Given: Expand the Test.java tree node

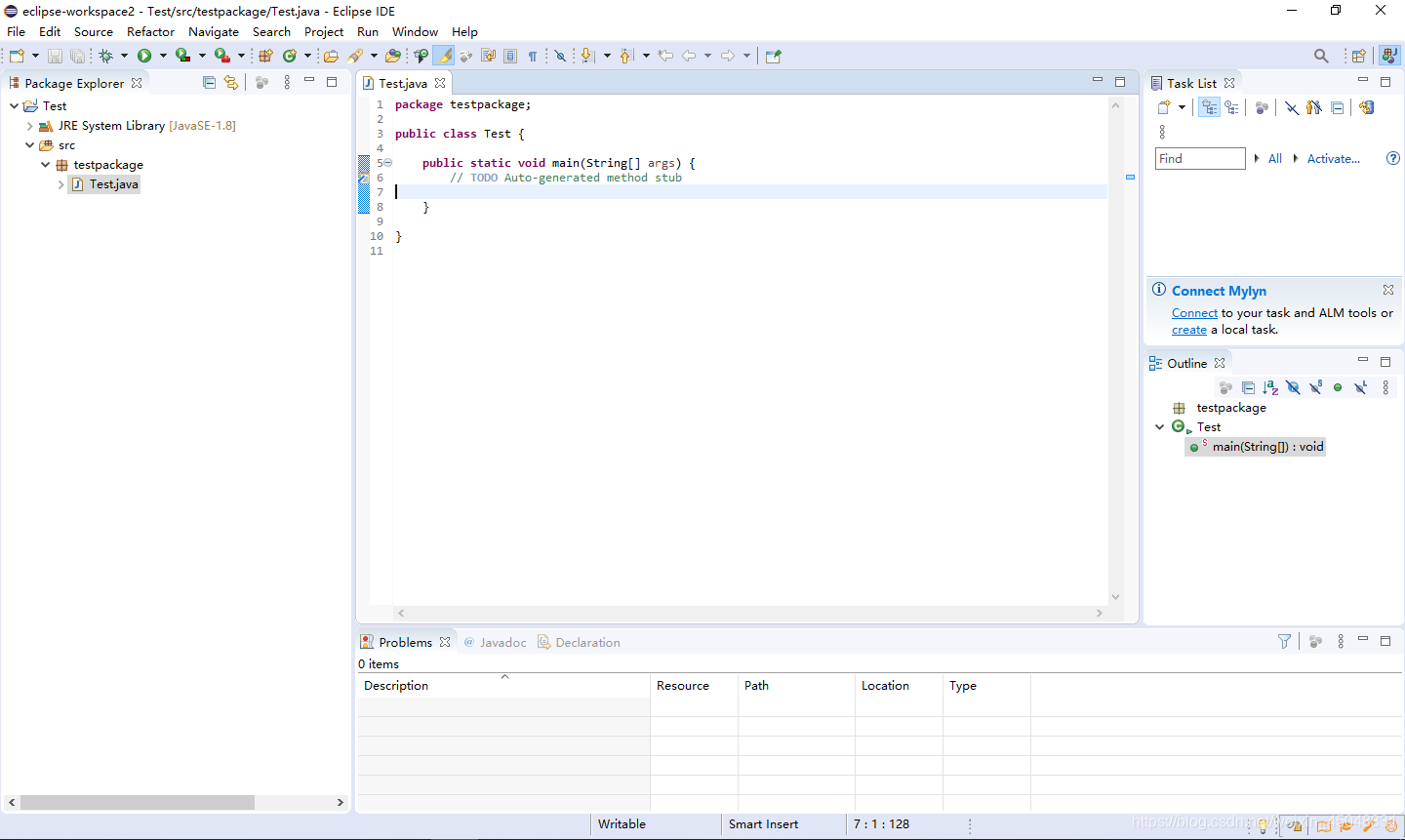Looking at the screenshot, I should (x=60, y=184).
